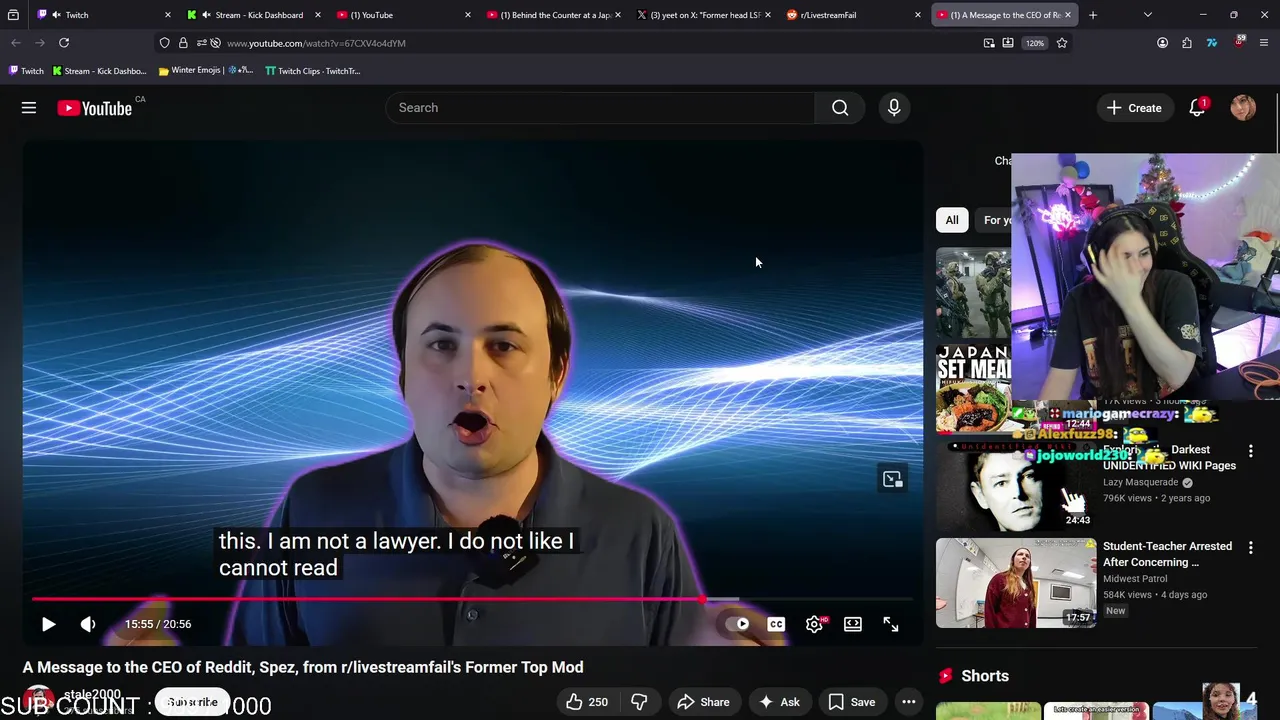The height and width of the screenshot is (720, 1280).
Task: Open the player settings gear
Action: coord(815,624)
